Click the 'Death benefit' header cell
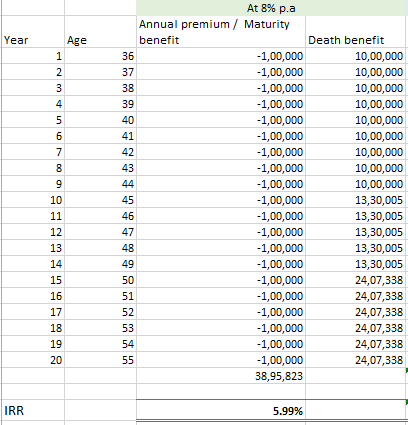This screenshot has height=425, width=408. [x=355, y=32]
